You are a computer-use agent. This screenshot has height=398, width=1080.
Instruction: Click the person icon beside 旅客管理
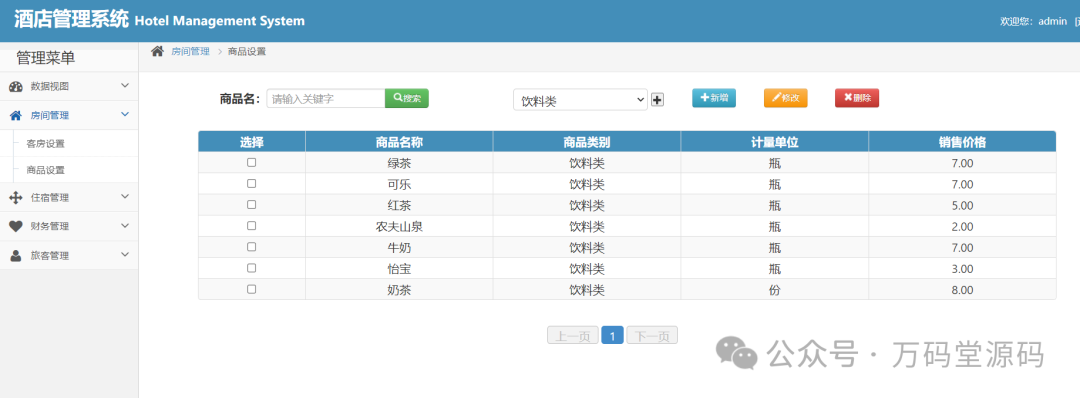[16, 255]
